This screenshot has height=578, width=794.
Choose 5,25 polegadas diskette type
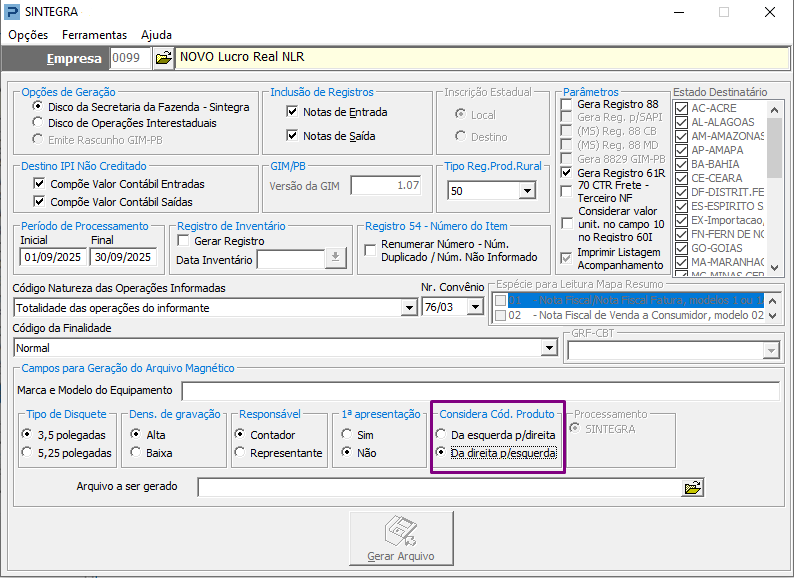pyautogui.click(x=27, y=453)
